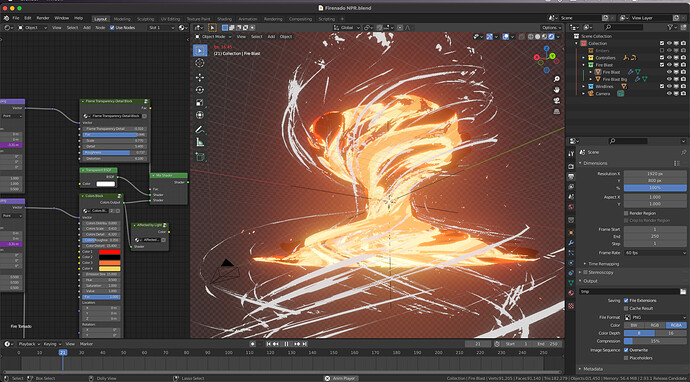Image resolution: width=690 pixels, height=382 pixels.
Task: Hide the Camera in viewport via eye icon
Action: [669, 93]
